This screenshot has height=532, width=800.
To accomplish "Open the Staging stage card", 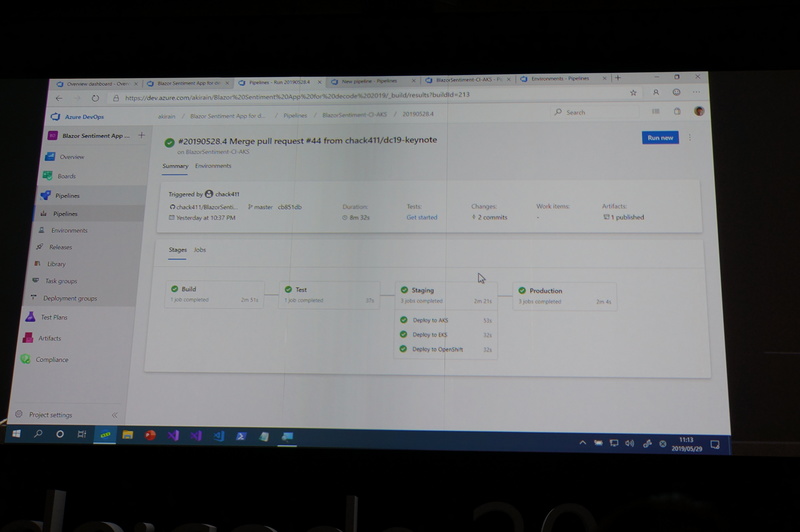I will pos(446,295).
